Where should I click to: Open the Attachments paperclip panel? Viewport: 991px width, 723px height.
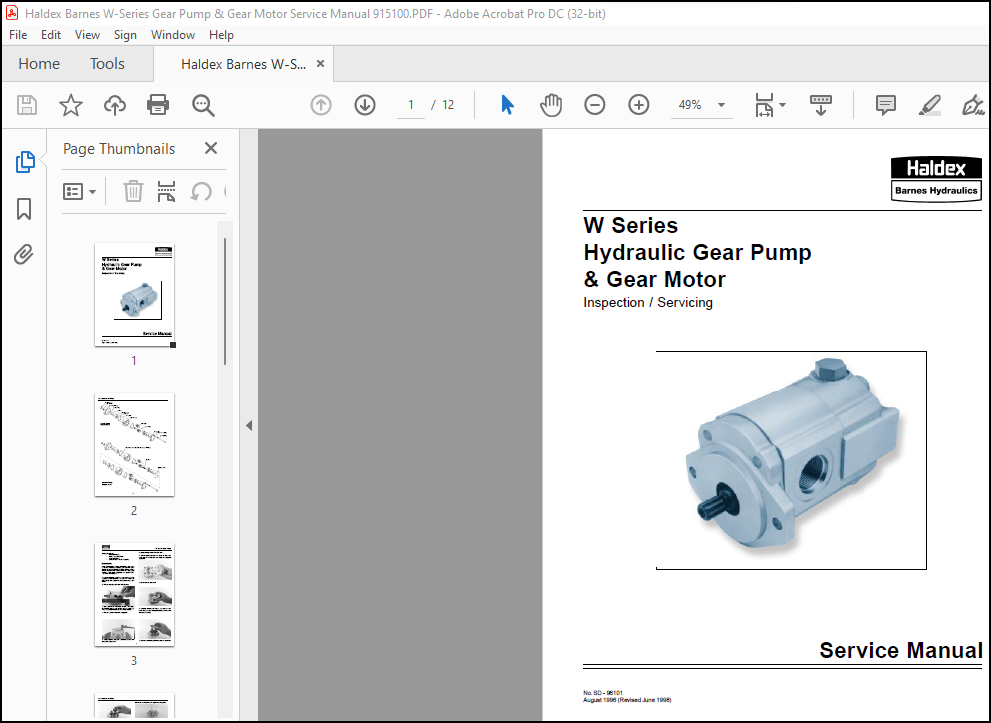coord(24,255)
